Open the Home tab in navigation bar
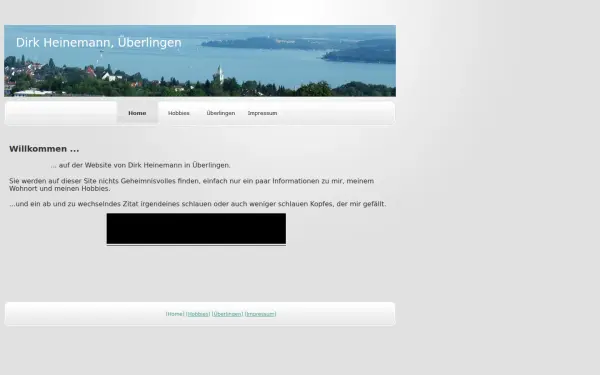 point(137,113)
